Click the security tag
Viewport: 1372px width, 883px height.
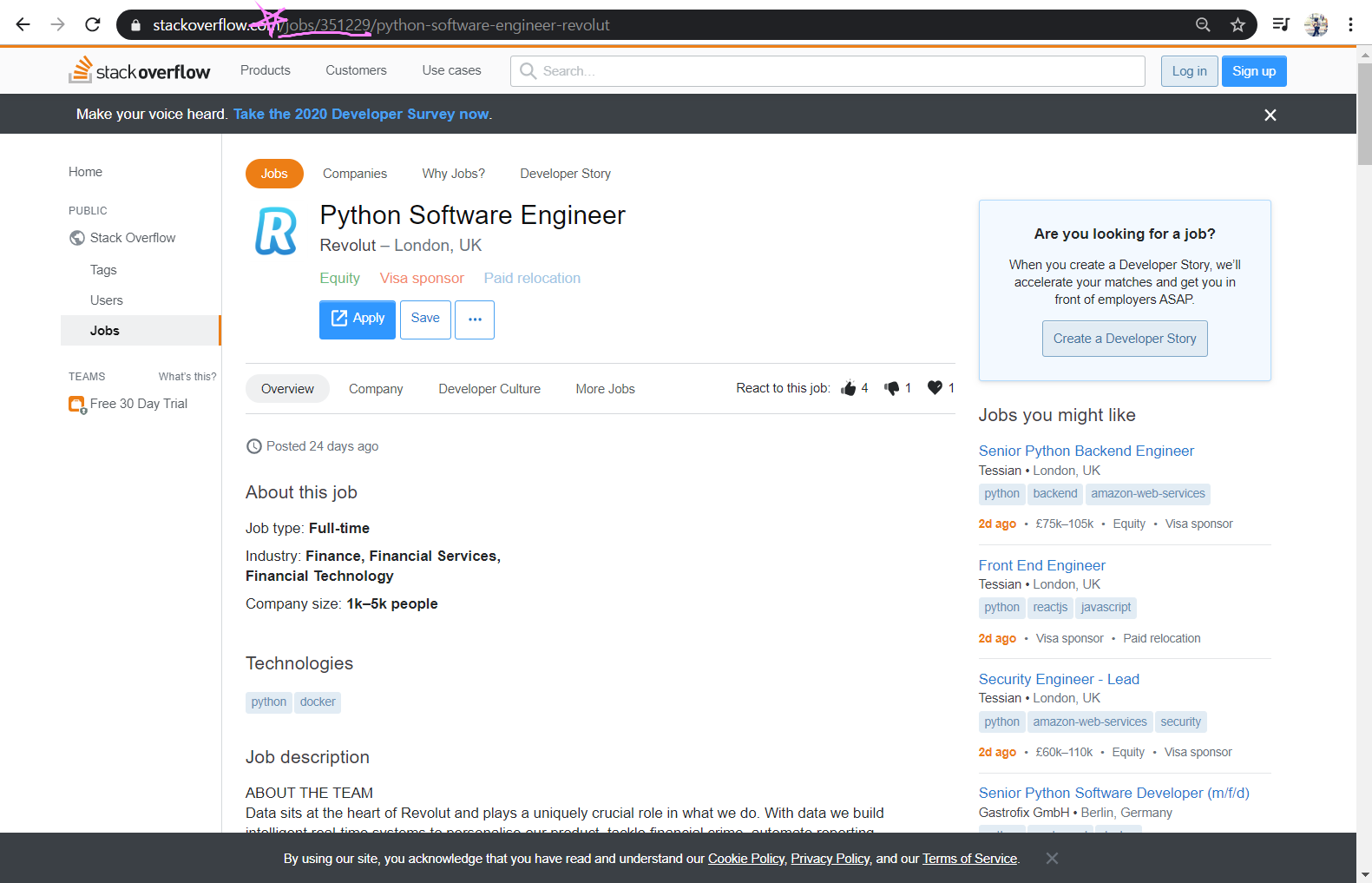point(1181,722)
